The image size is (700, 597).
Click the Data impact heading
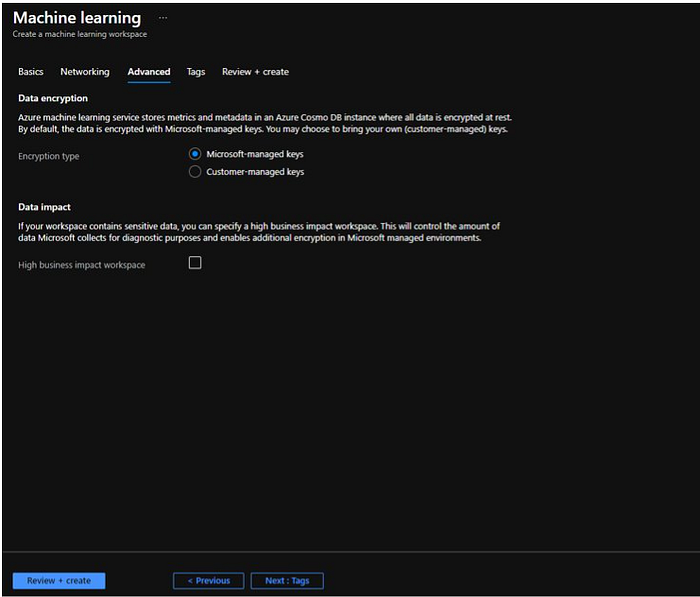click(x=44, y=207)
